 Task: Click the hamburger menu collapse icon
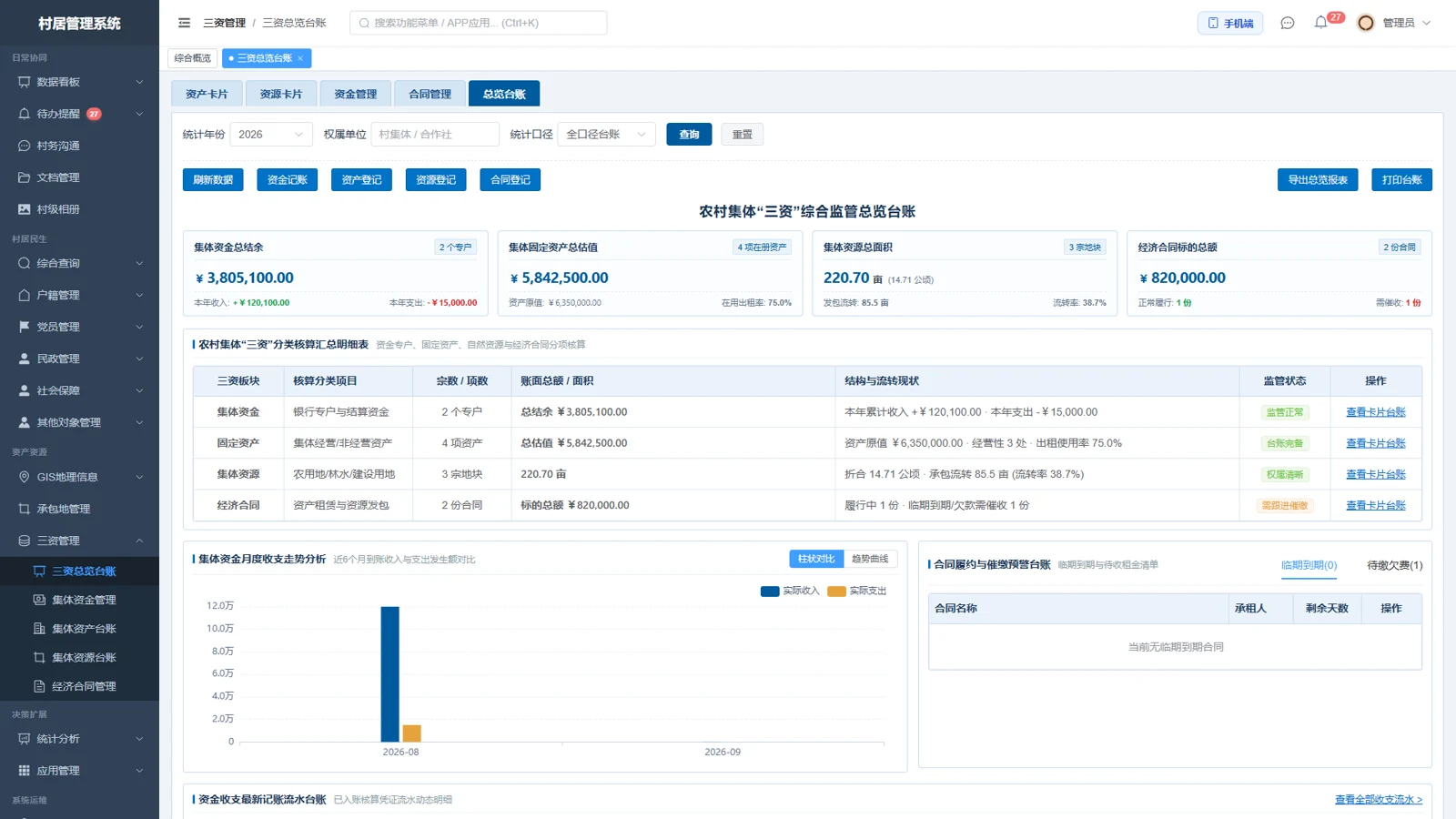click(x=184, y=23)
